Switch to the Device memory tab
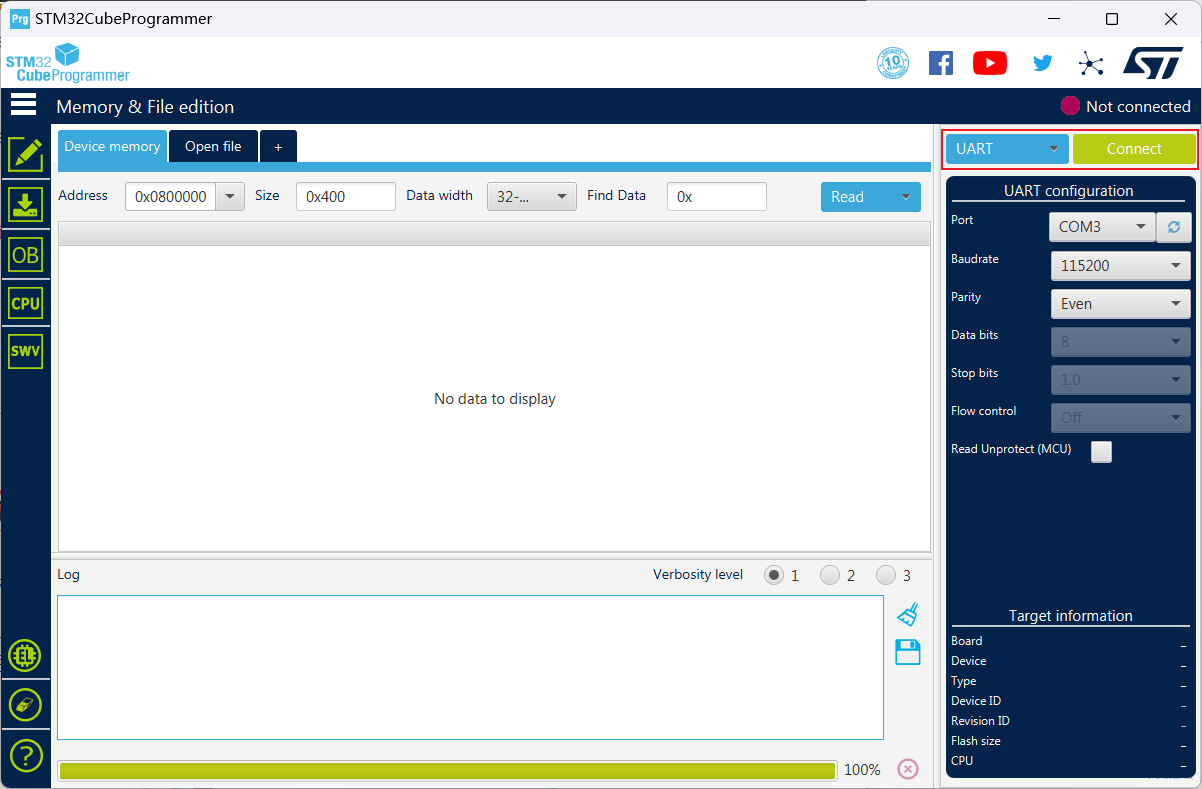The width and height of the screenshot is (1202, 789). [x=112, y=146]
